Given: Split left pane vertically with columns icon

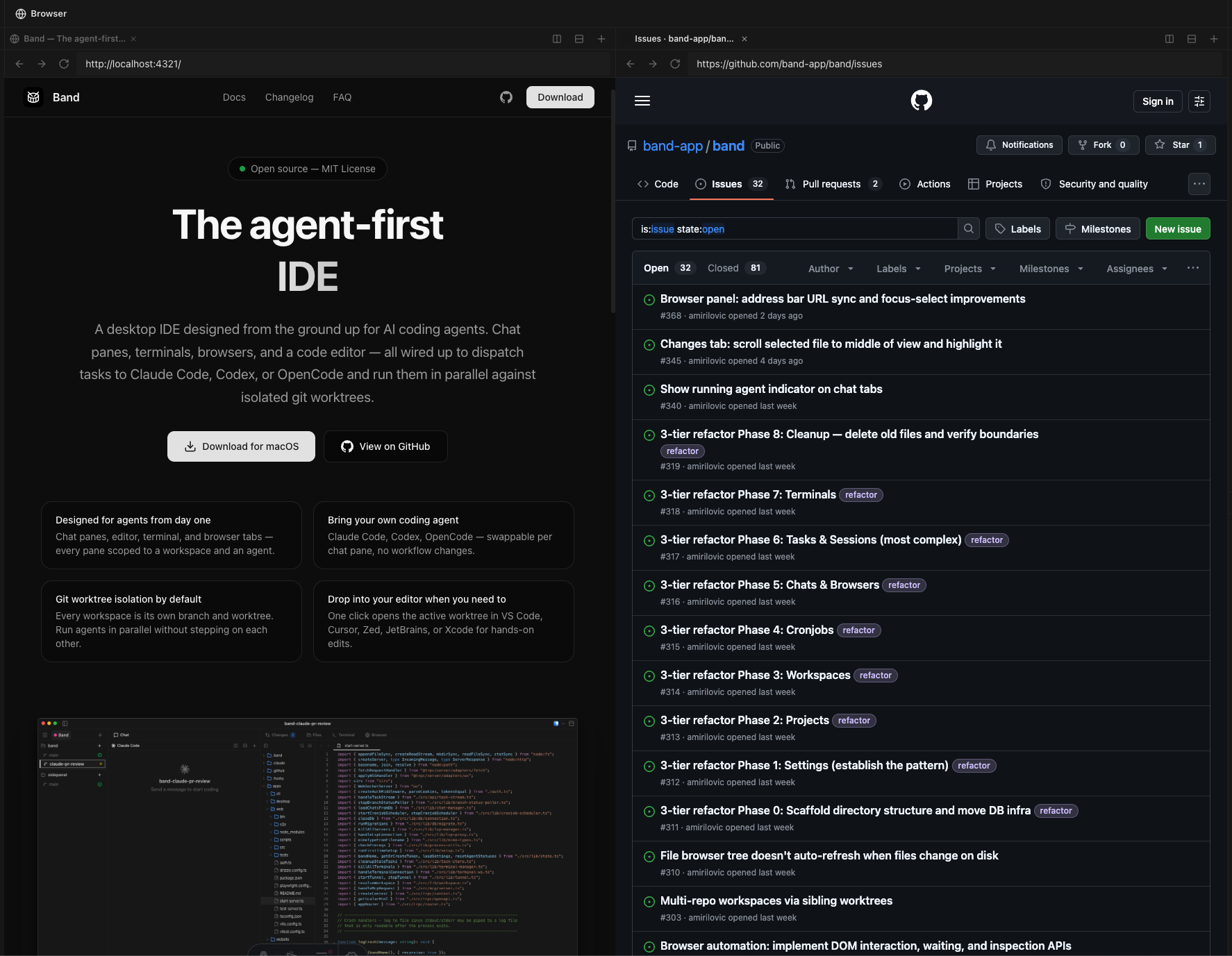Looking at the screenshot, I should (557, 39).
